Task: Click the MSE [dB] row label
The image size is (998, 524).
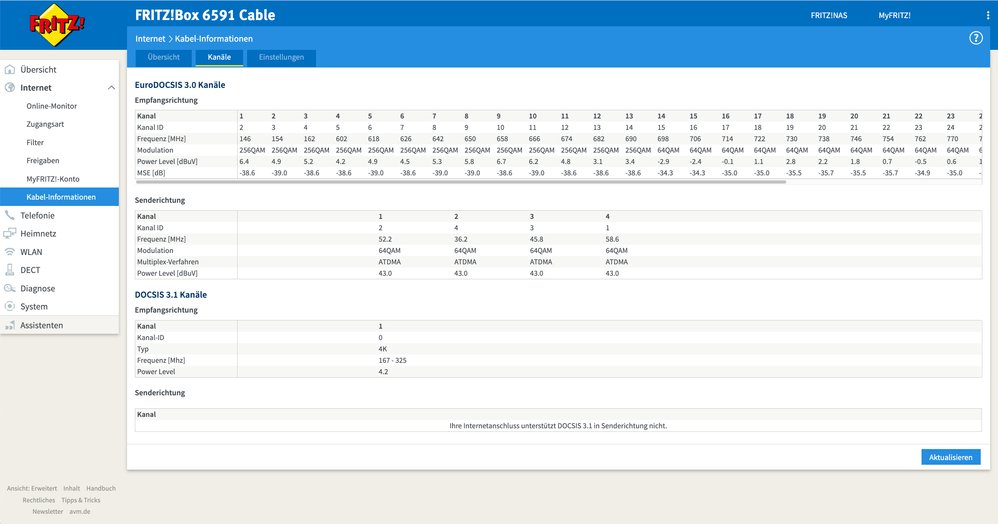Action: pyautogui.click(x=150, y=173)
